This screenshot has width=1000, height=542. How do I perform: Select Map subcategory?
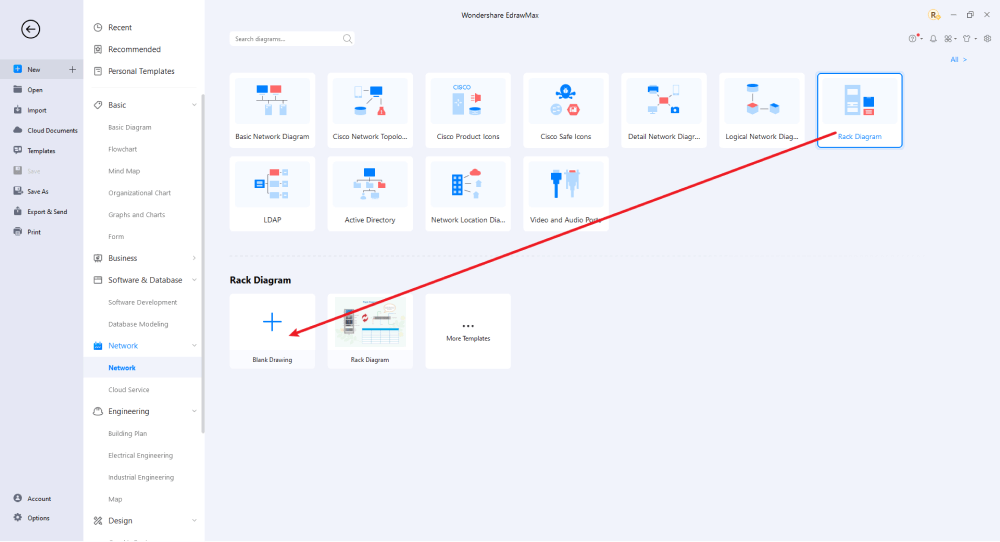point(115,499)
